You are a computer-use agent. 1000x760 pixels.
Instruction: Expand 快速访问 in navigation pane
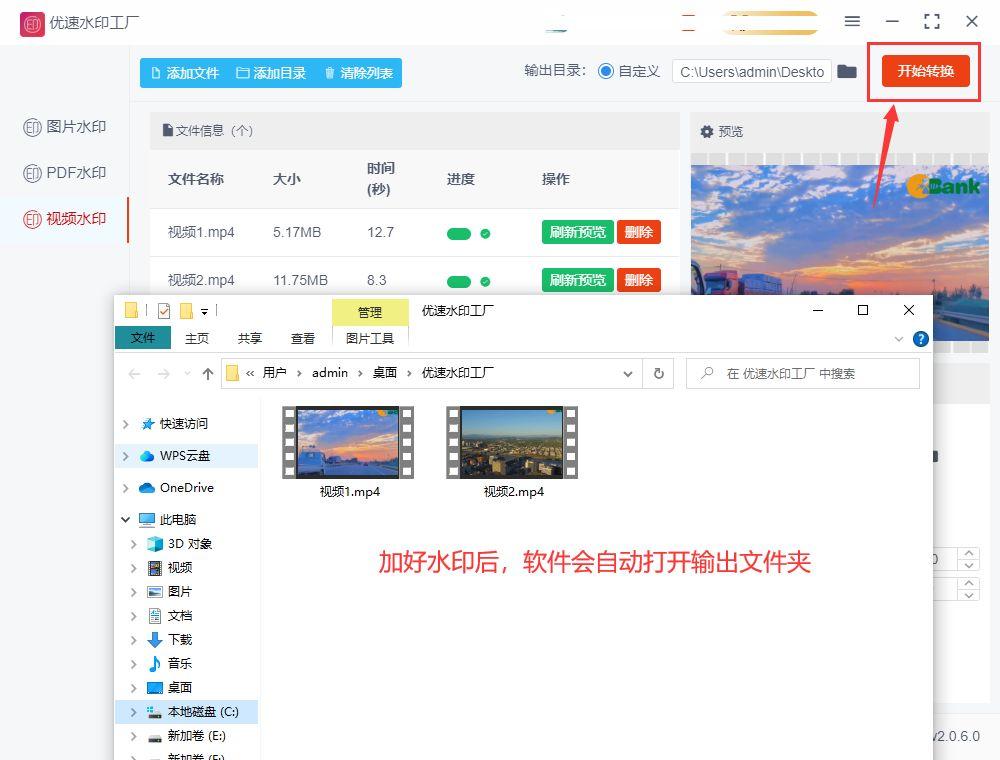[x=126, y=424]
